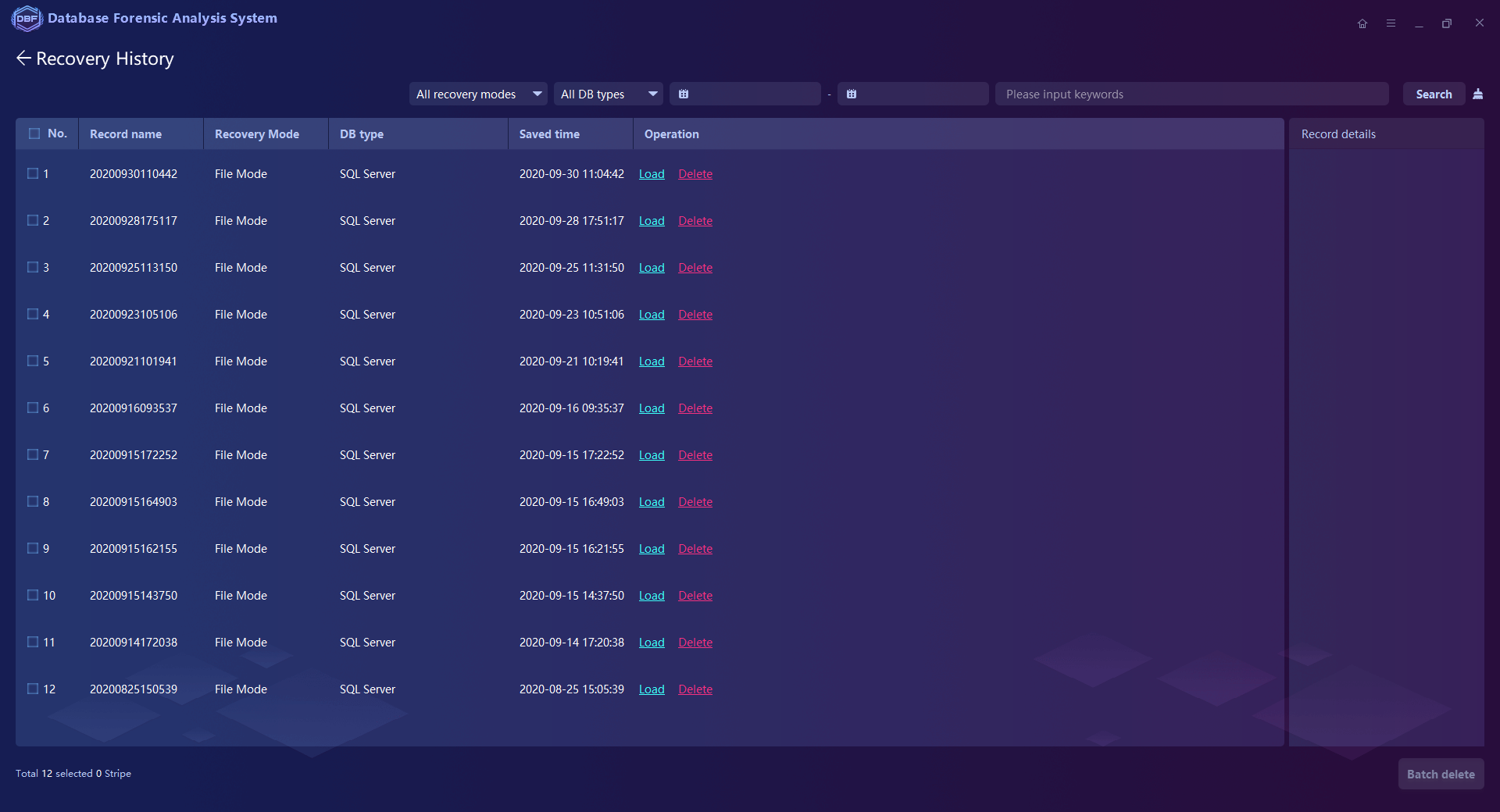
Task: Load the record saved 2020-09-25 11:31:50
Action: (652, 268)
